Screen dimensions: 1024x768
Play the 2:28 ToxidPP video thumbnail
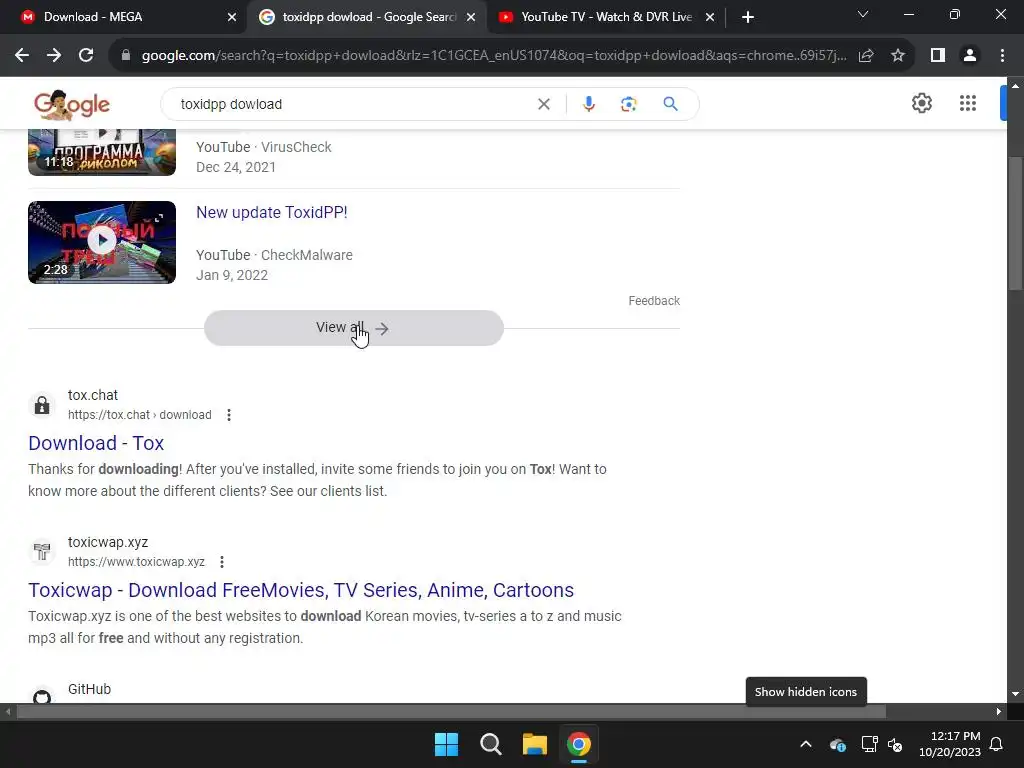coord(102,242)
